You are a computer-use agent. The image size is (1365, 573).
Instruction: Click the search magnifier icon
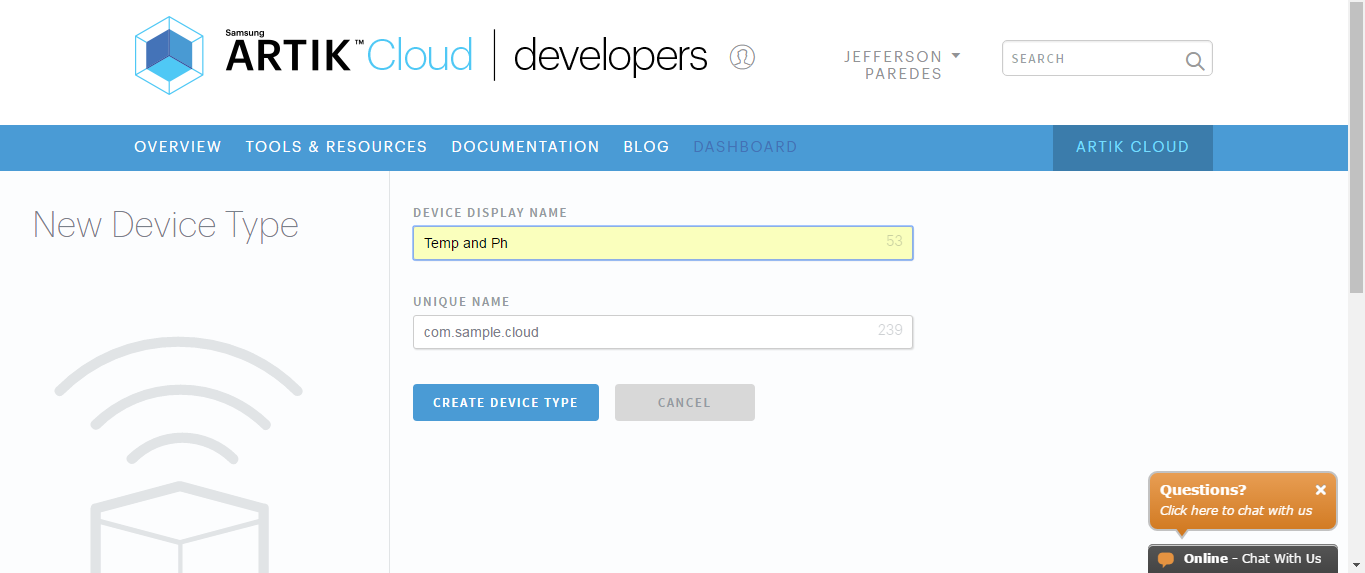(1194, 60)
